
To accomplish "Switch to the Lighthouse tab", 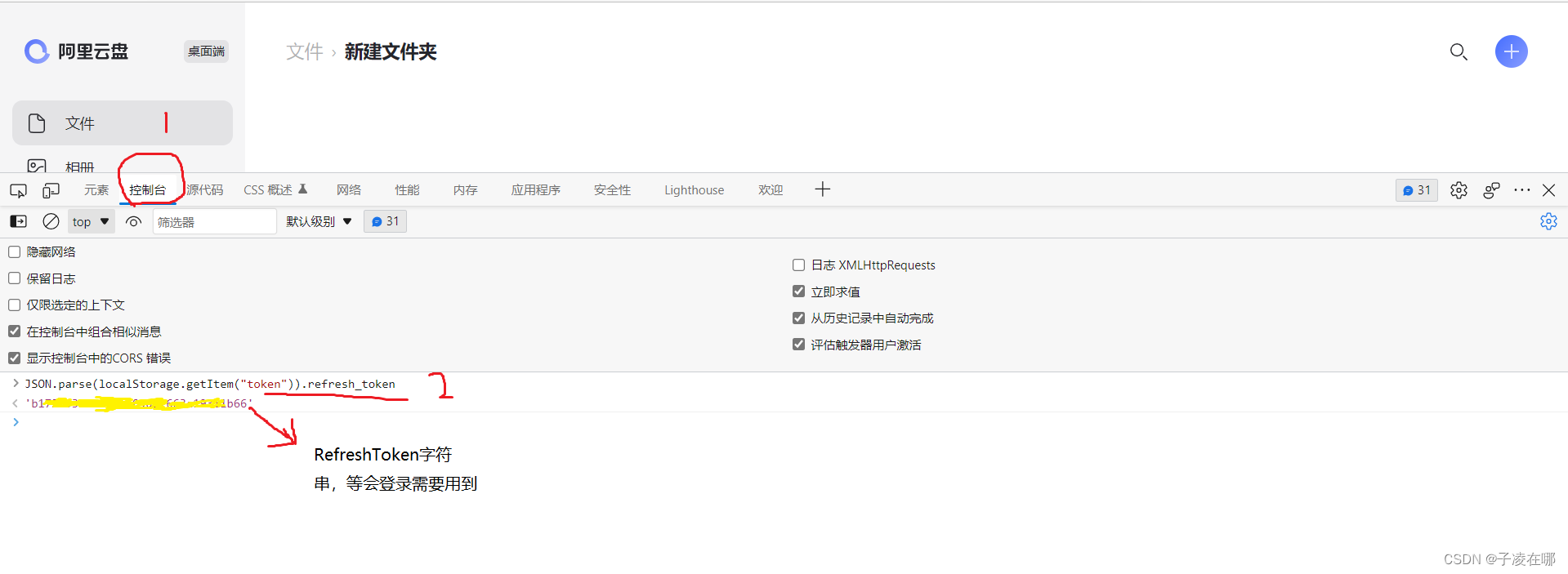I will 694,190.
